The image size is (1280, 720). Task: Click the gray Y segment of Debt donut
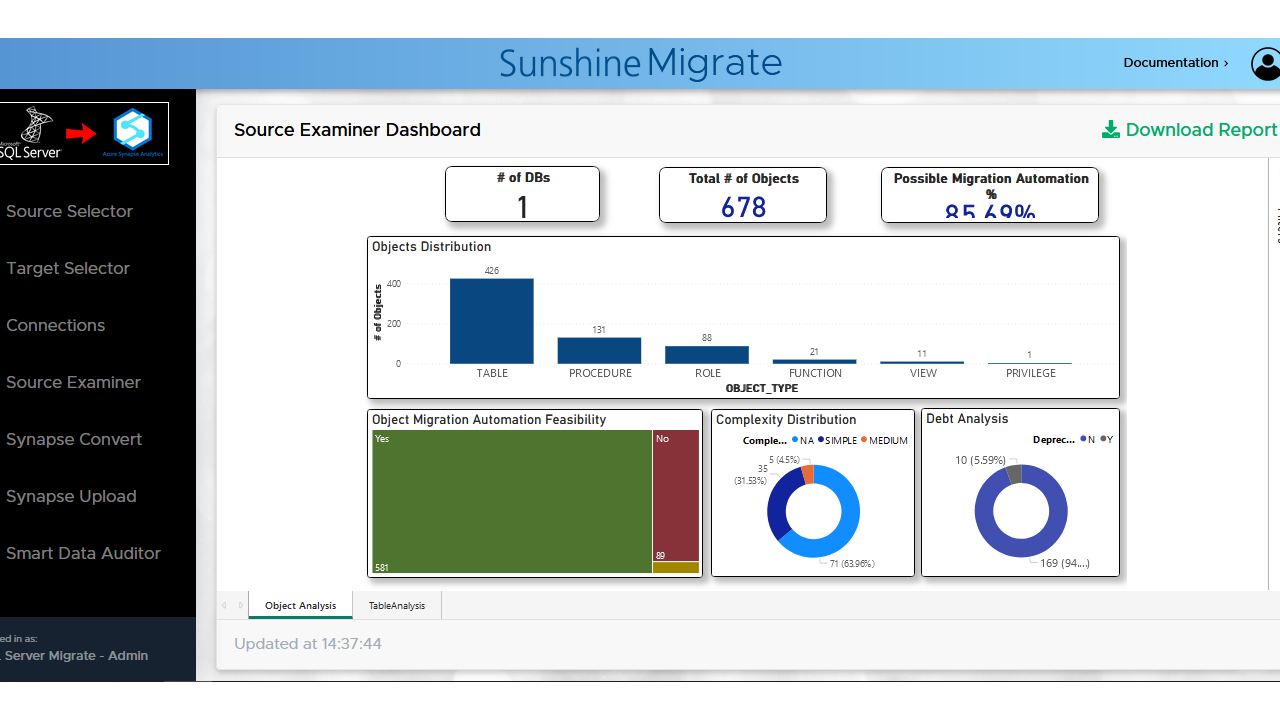pos(1013,473)
